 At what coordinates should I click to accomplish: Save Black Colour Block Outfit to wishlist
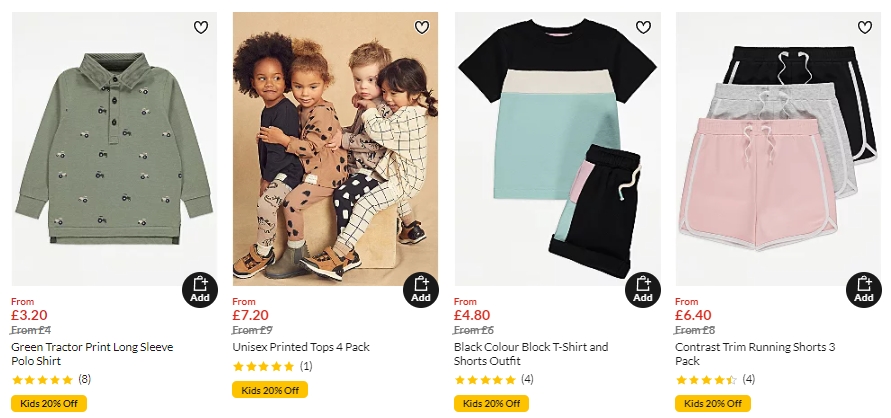click(x=643, y=27)
